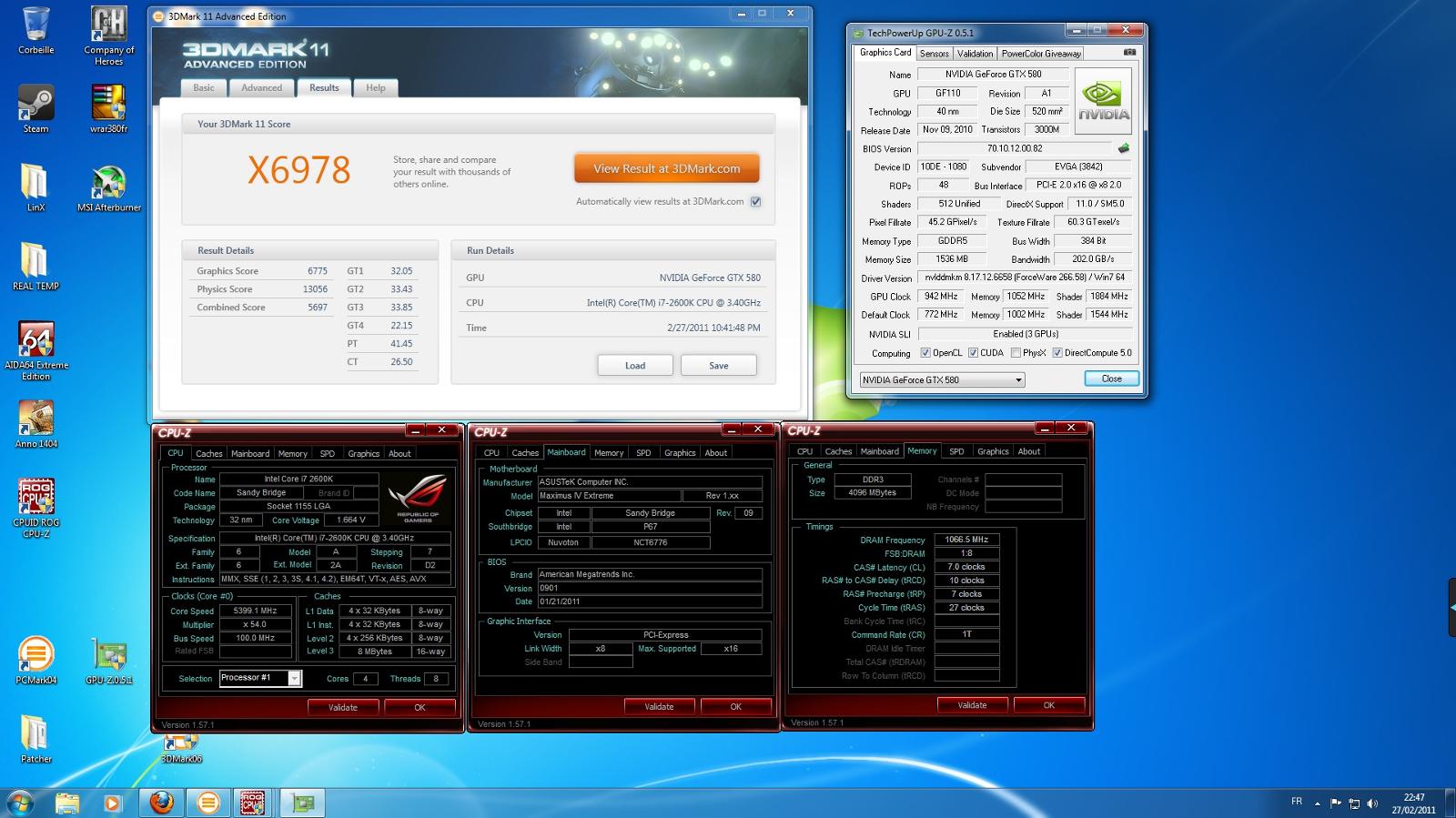Switch to the Advanced tab in 3DMark 11
Viewport: 1456px width, 818px height.
coord(262,88)
